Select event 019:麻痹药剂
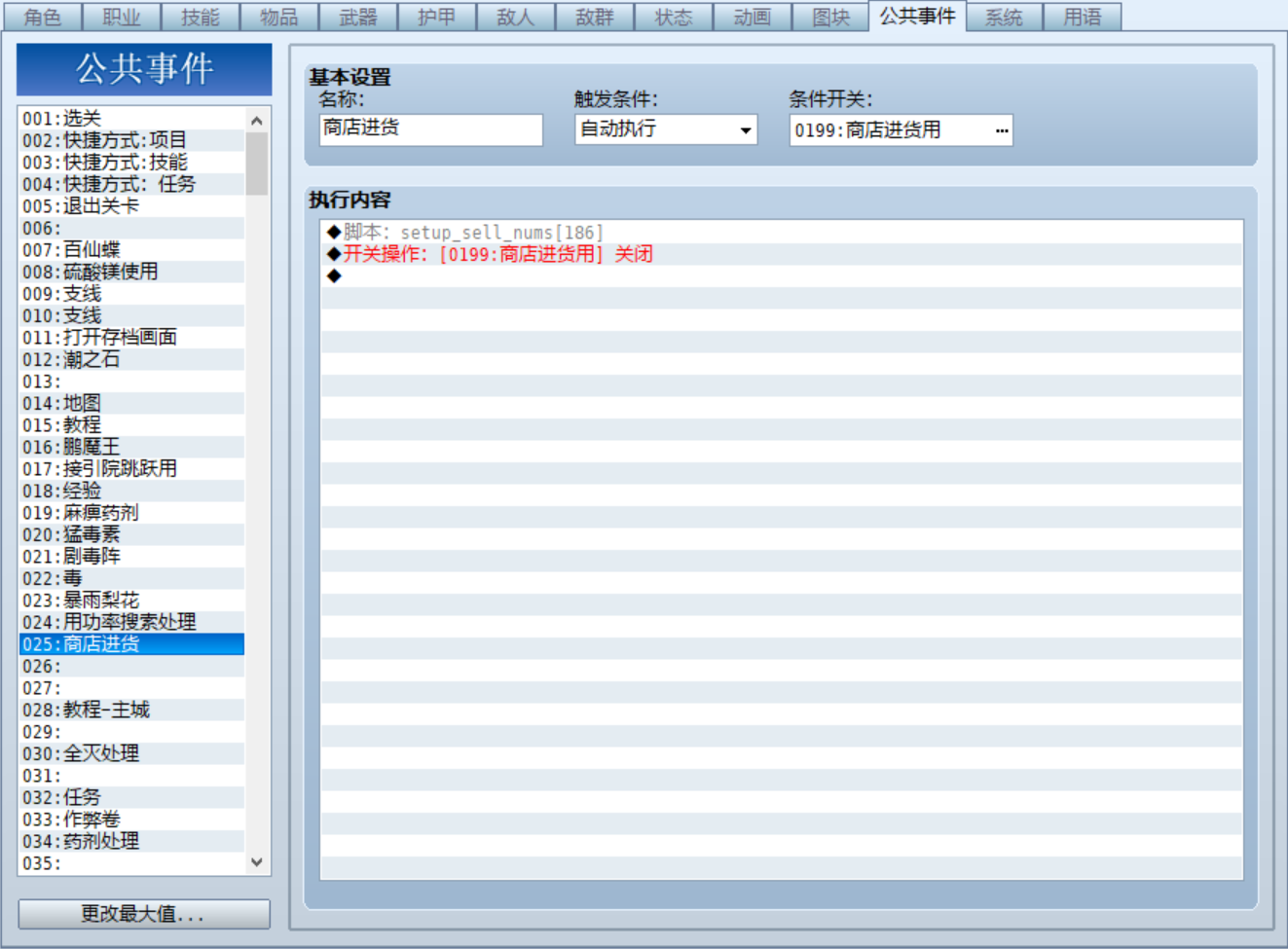The image size is (1288, 949). 131,513
